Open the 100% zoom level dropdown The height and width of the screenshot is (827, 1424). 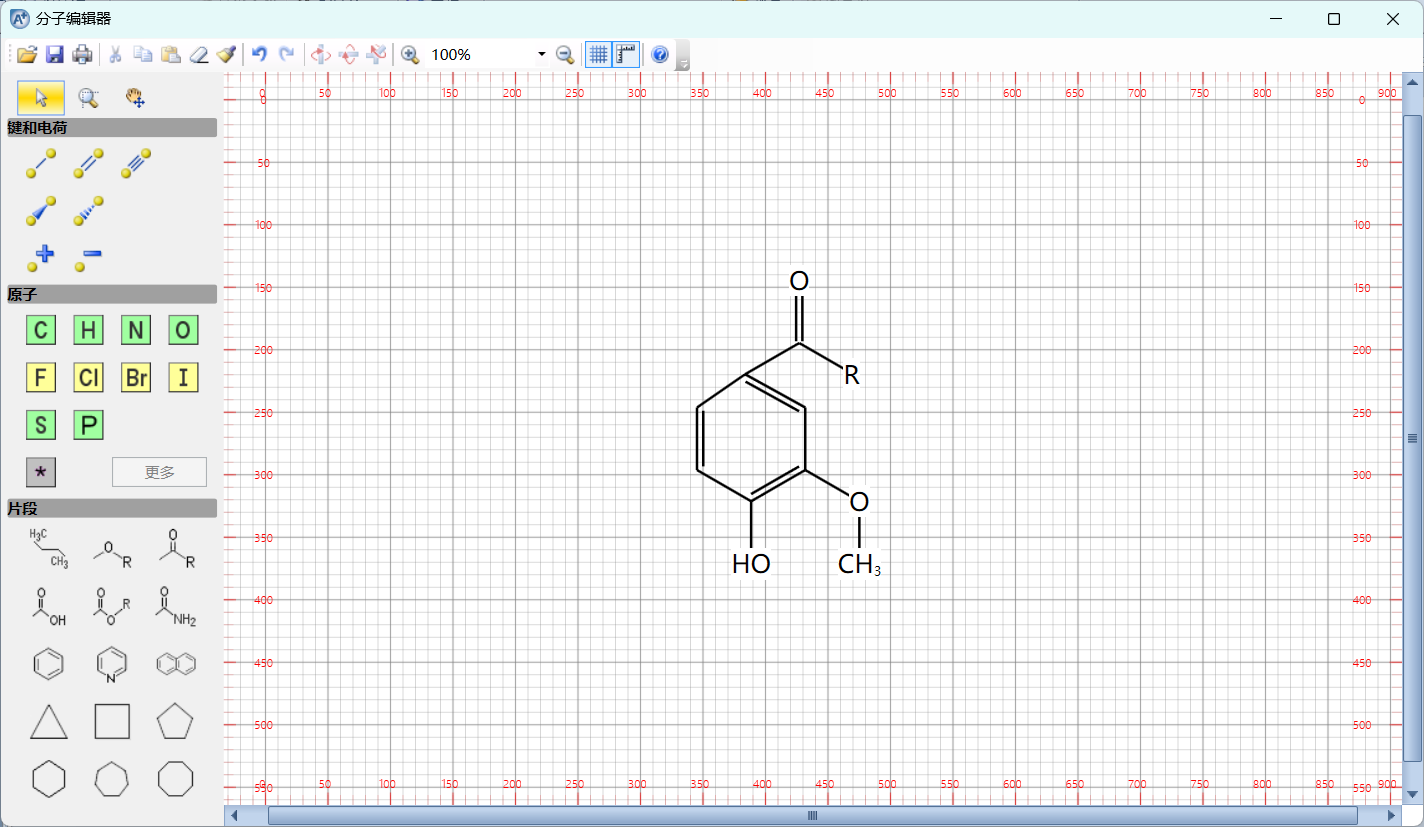click(541, 55)
